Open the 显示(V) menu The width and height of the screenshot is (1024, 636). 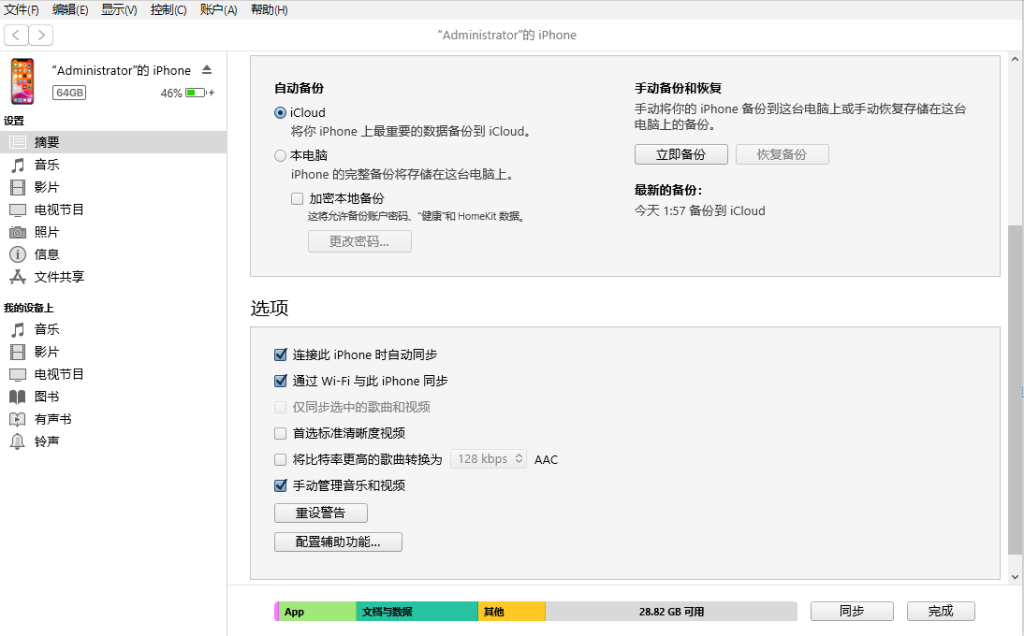[x=119, y=10]
